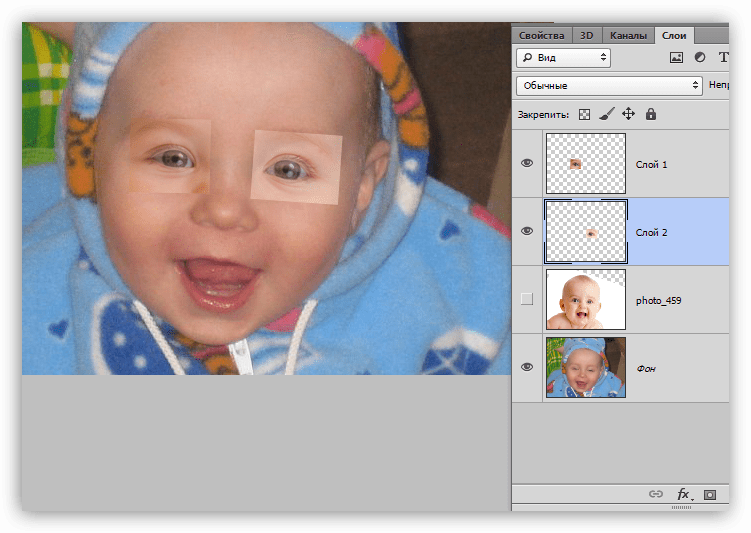Screen dimensions: 751x533
Task: Click the Фон layer name
Action: tap(646, 368)
